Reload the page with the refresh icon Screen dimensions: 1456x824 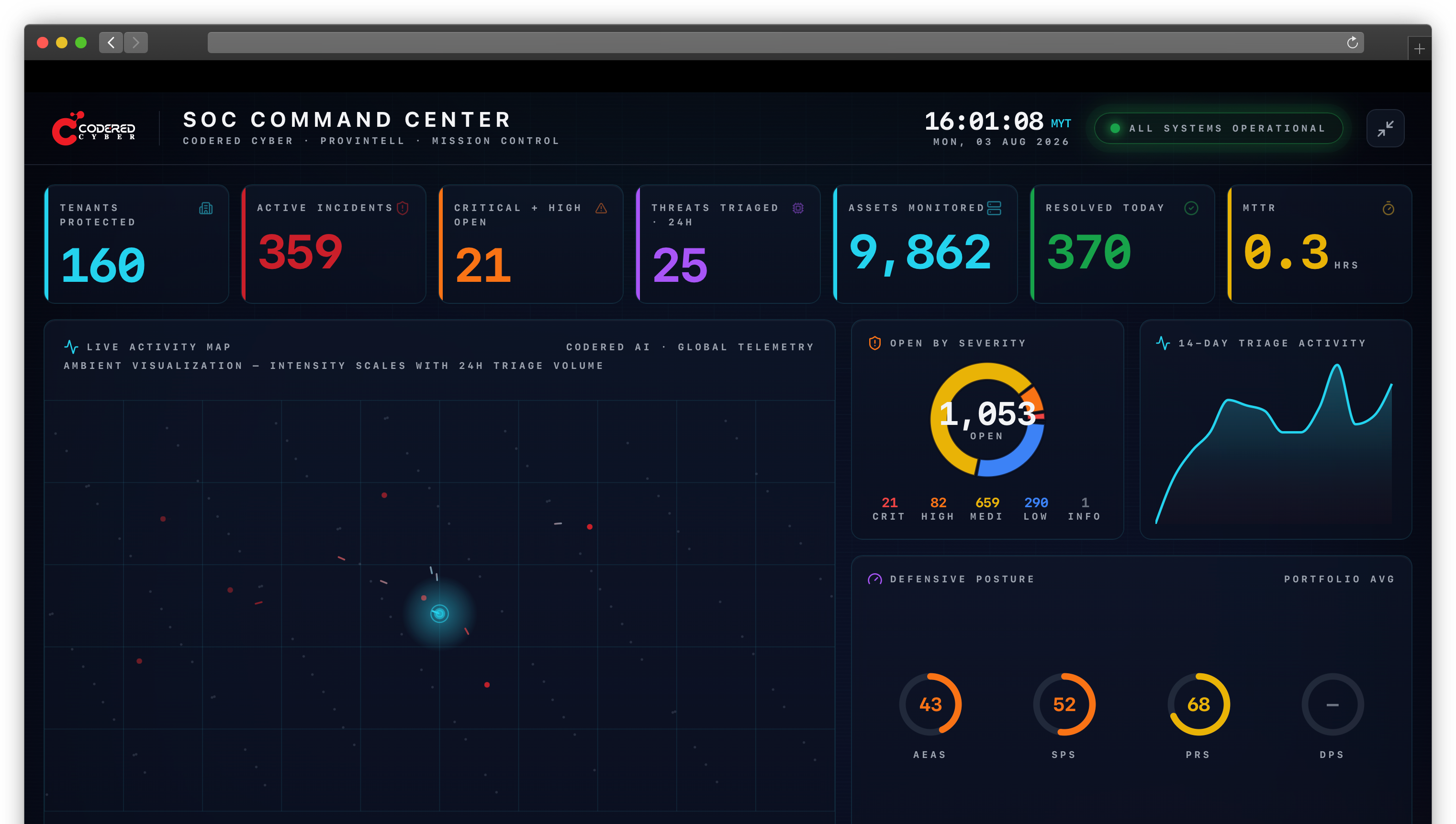[x=1353, y=43]
